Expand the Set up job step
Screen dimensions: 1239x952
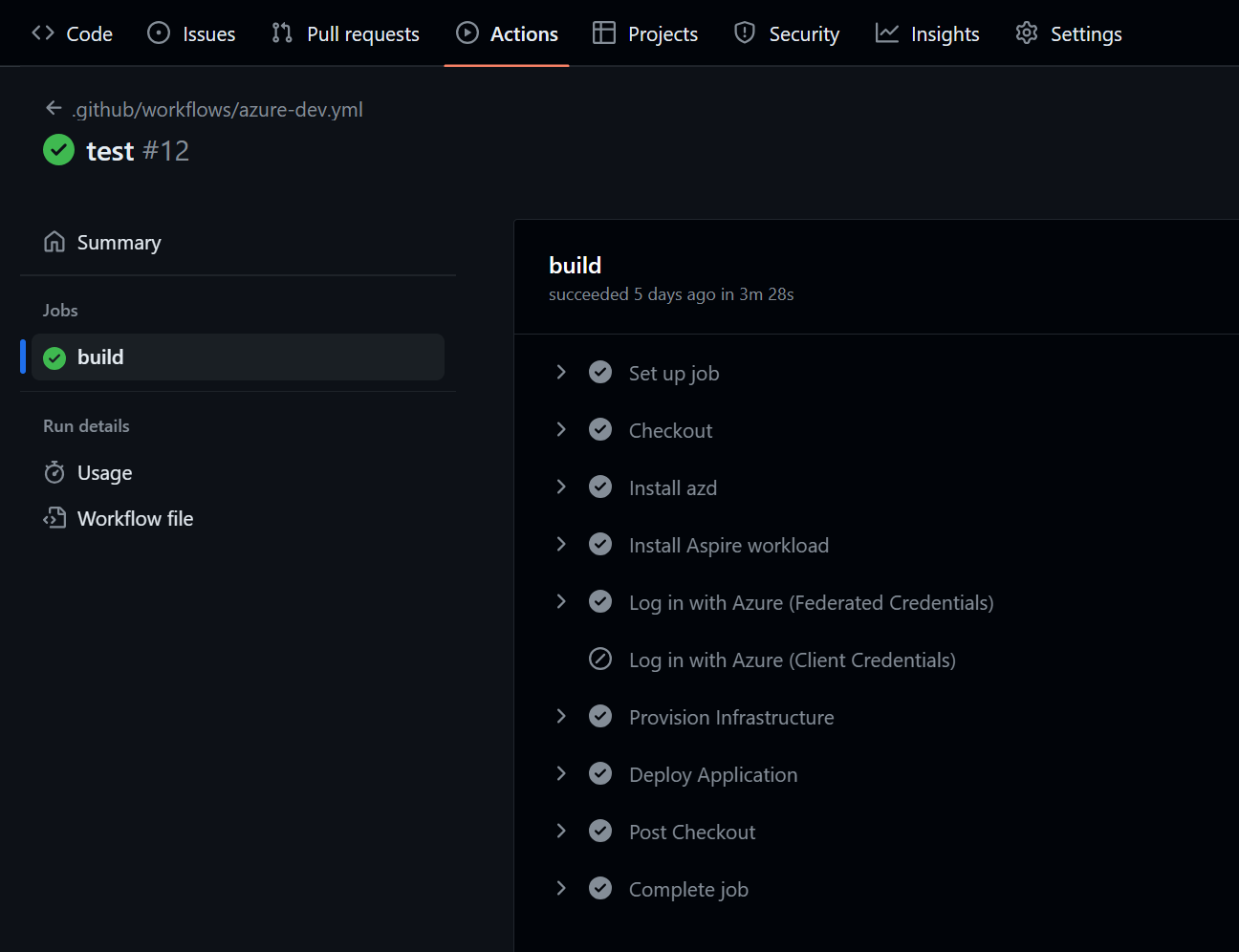(x=561, y=372)
